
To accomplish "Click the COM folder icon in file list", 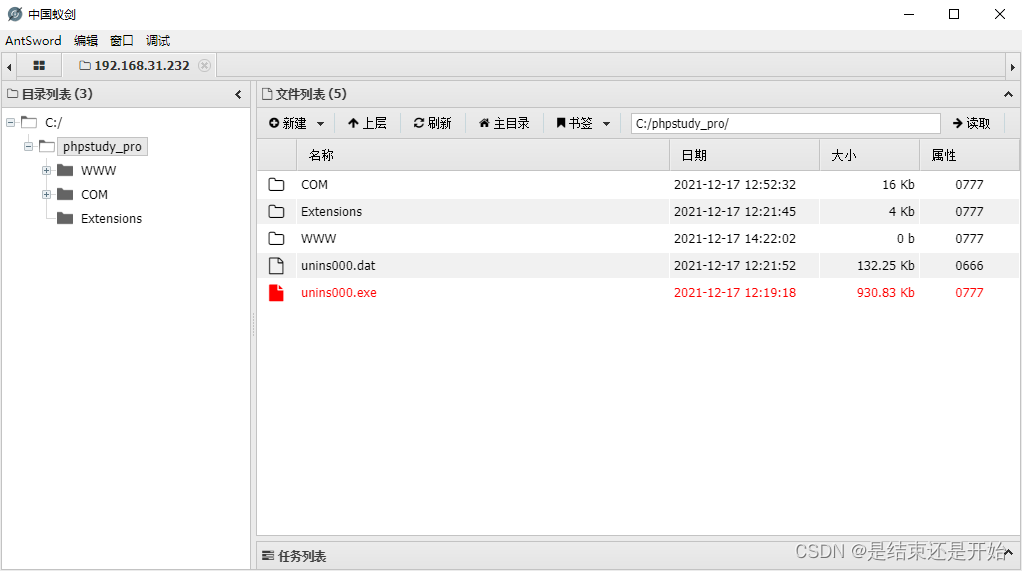I will (x=276, y=184).
